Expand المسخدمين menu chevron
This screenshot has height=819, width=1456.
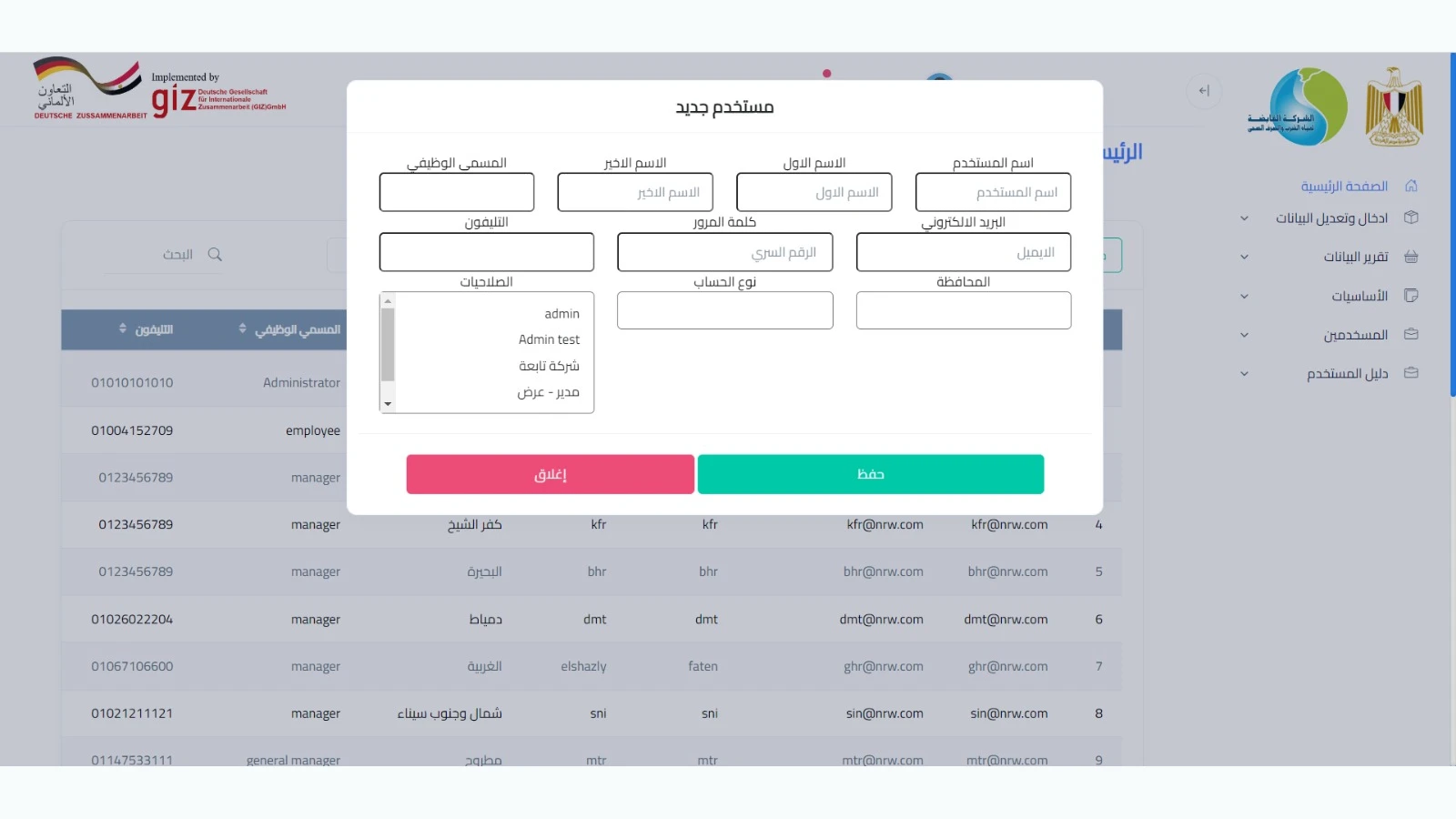(x=1244, y=335)
